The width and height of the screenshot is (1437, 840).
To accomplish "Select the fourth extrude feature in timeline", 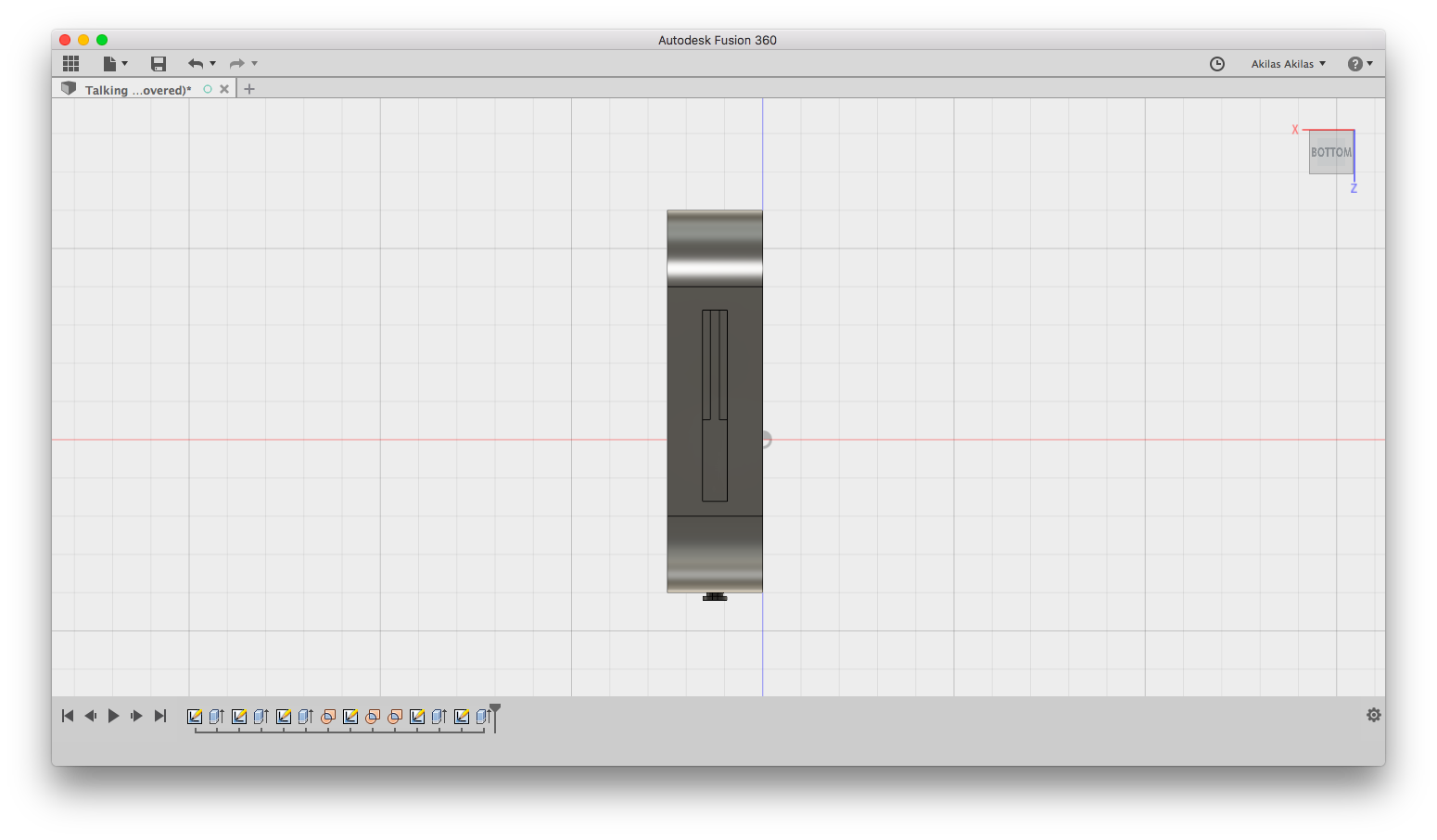I will click(x=439, y=717).
